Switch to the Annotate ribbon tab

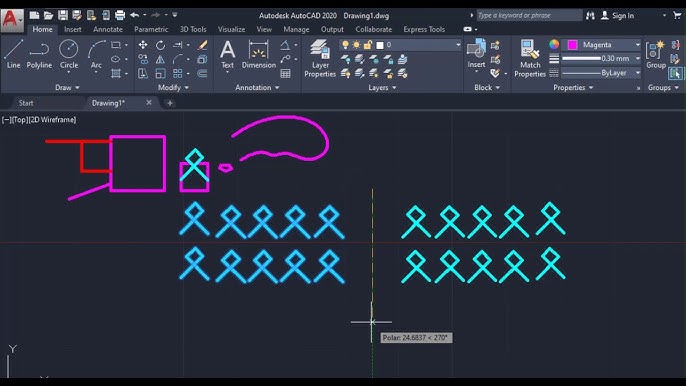pyautogui.click(x=108, y=29)
